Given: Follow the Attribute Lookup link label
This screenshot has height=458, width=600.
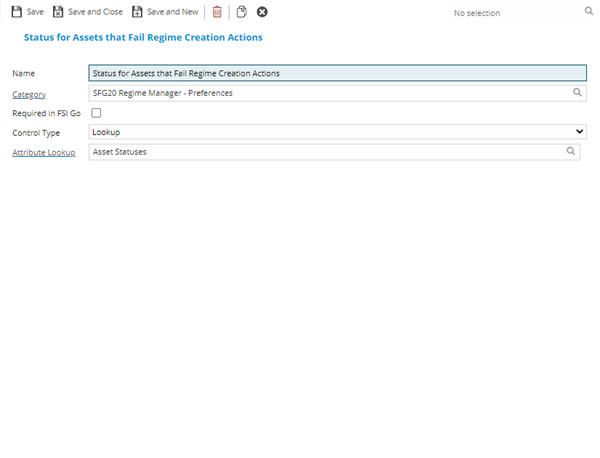Looking at the screenshot, I should pos(44,153).
